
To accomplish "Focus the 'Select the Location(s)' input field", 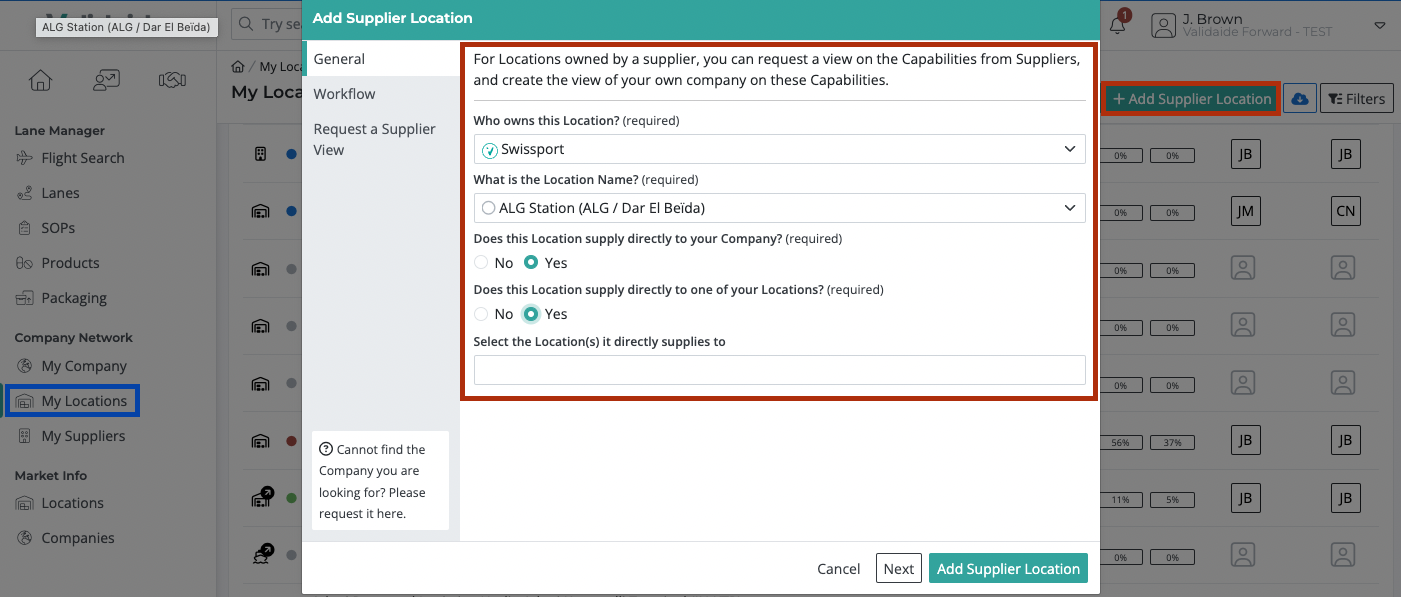I will coord(780,370).
